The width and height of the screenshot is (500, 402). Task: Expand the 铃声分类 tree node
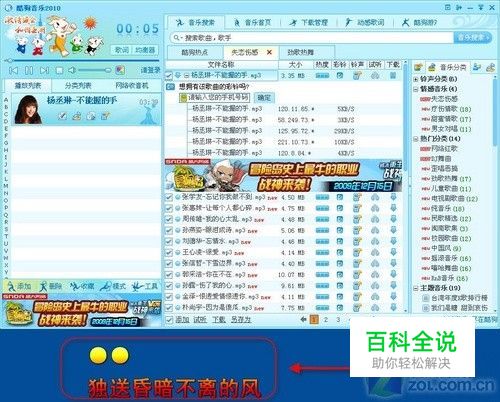coord(416,79)
